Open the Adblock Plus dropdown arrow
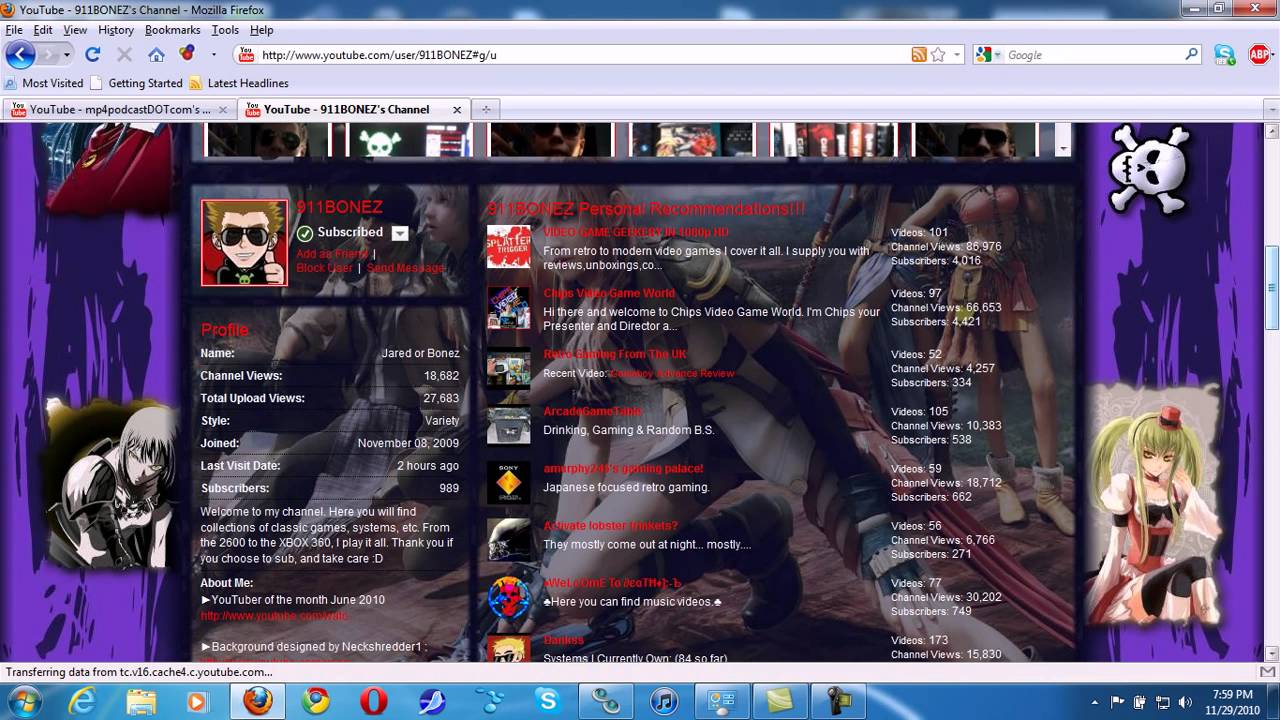1280x720 pixels. pos(1275,55)
